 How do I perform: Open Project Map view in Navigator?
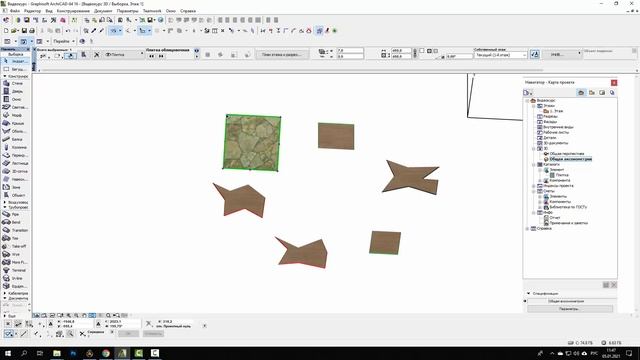[581, 93]
